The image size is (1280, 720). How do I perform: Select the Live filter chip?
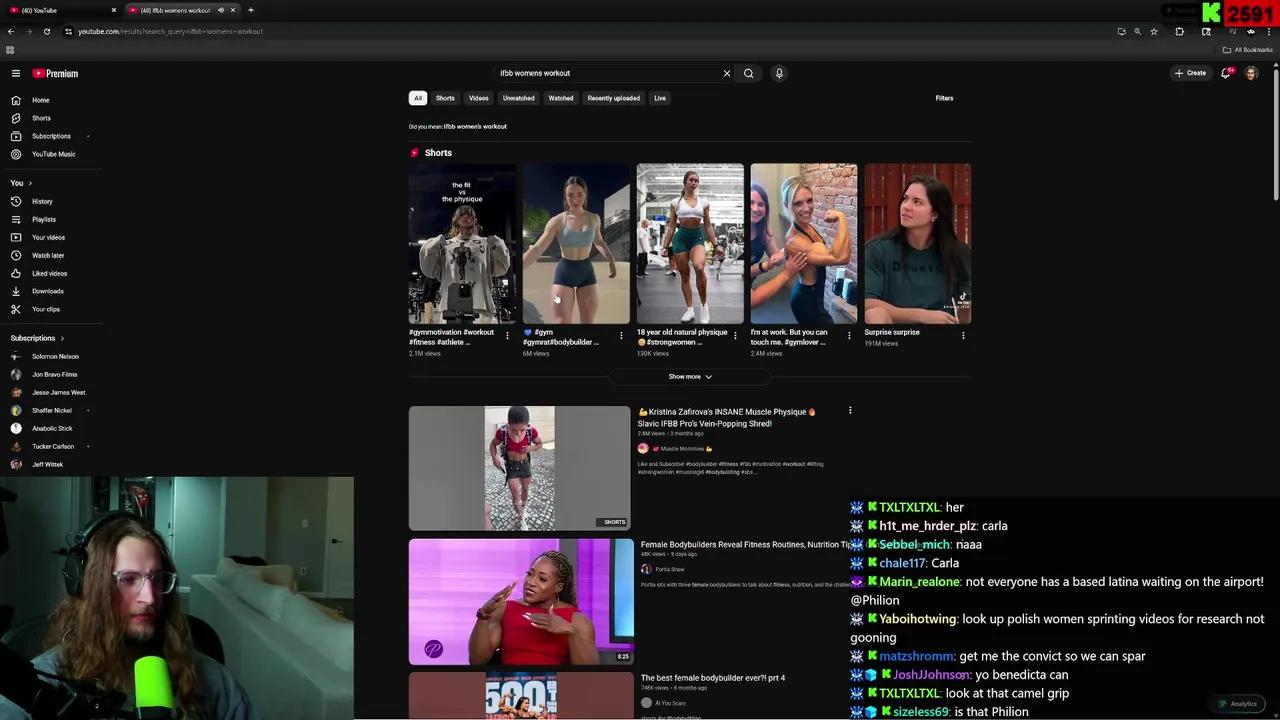pyautogui.click(x=660, y=98)
